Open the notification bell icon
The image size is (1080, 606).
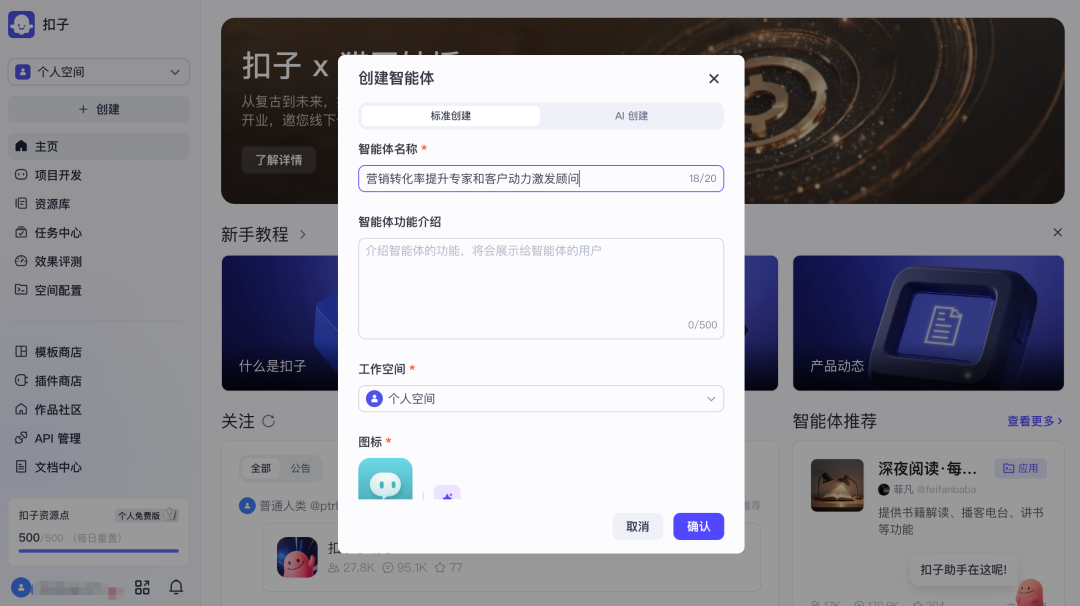click(176, 587)
